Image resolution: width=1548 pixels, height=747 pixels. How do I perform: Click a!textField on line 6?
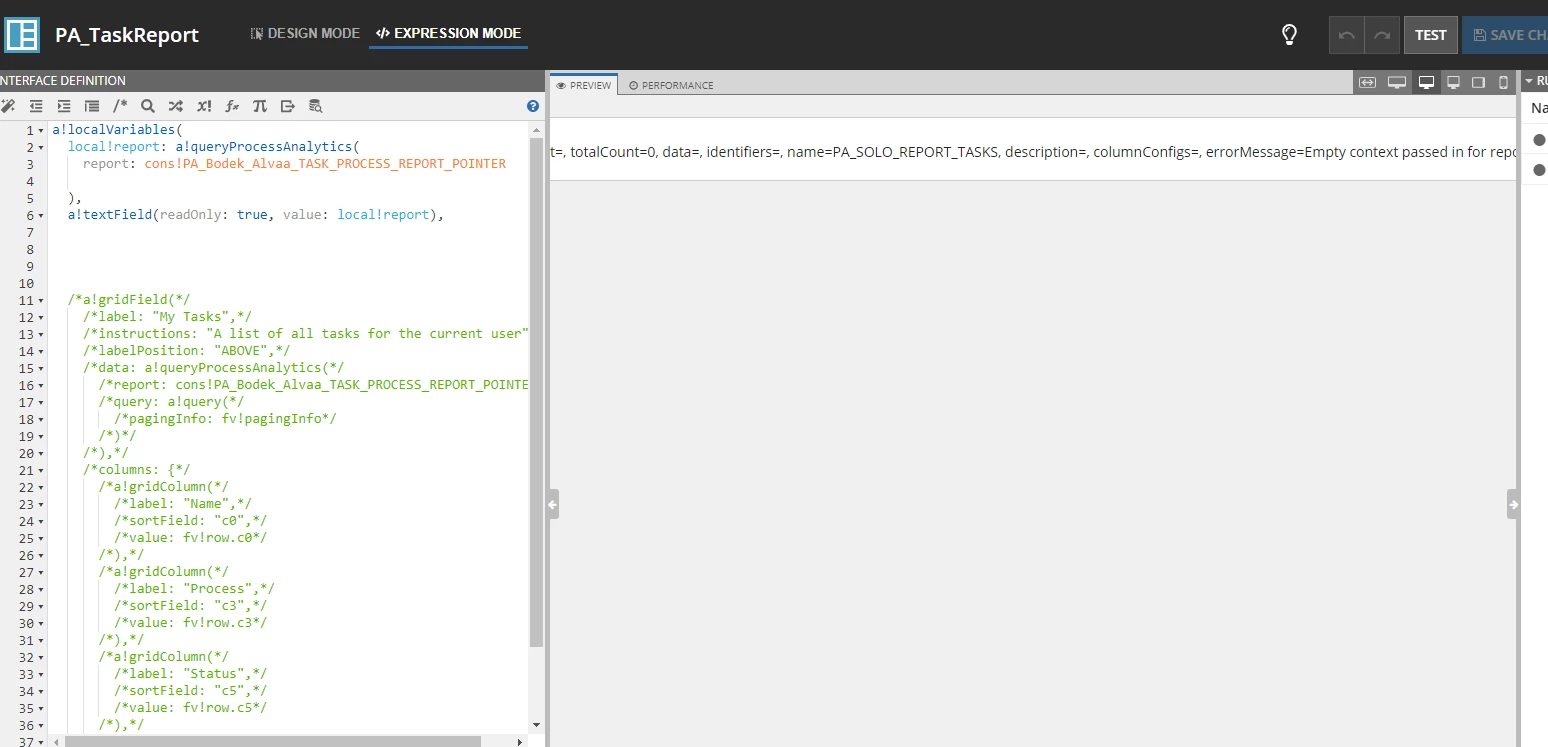tap(109, 215)
